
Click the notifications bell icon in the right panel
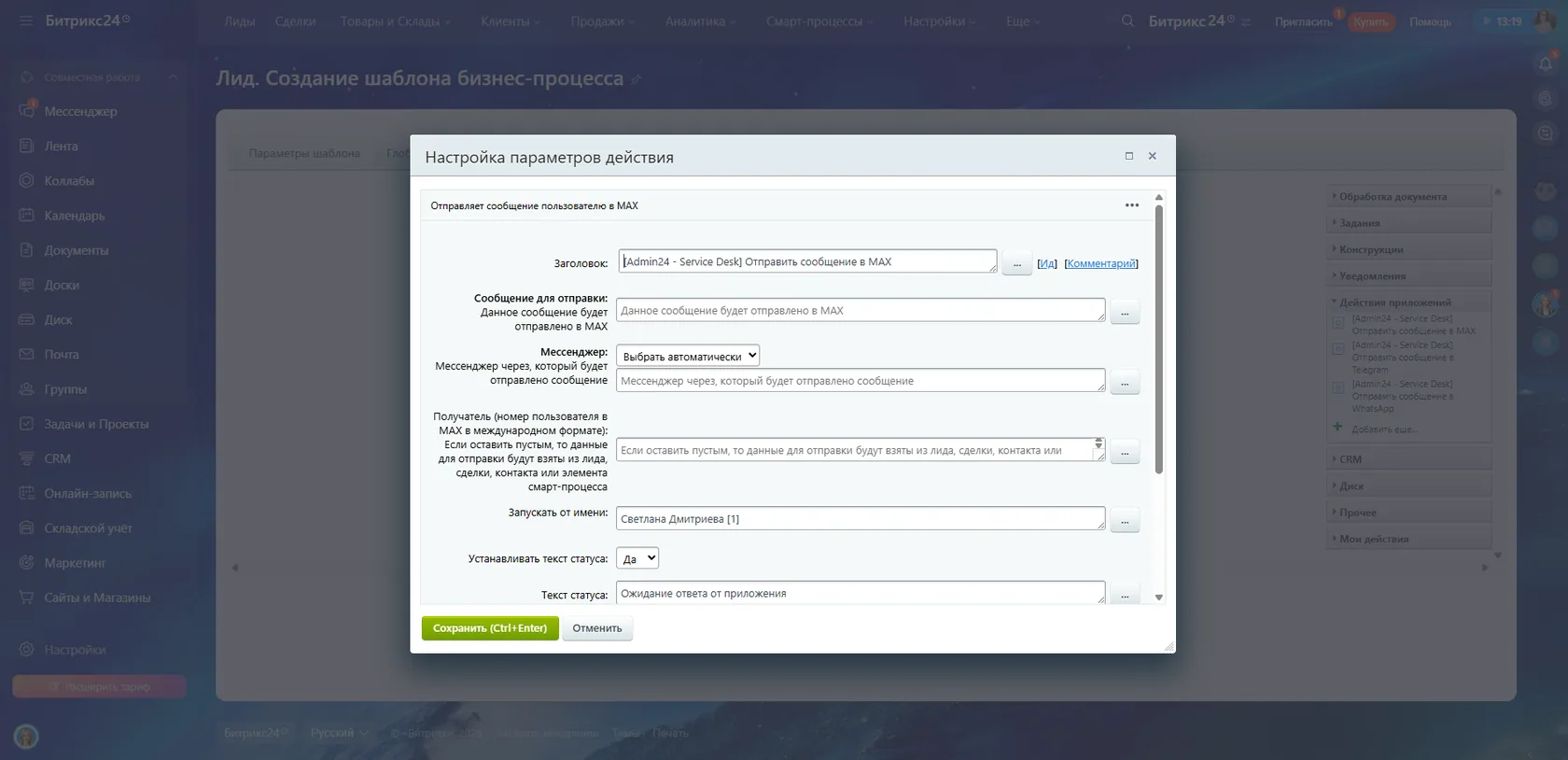[1546, 63]
